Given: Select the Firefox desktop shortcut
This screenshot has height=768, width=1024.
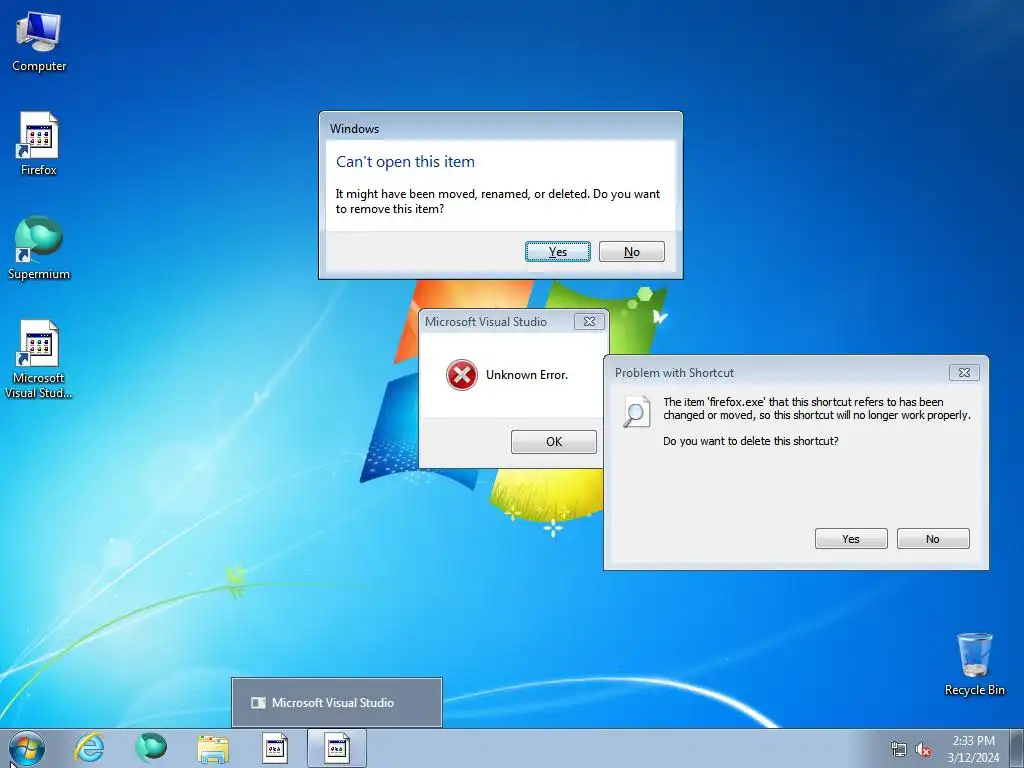Looking at the screenshot, I should 39,144.
